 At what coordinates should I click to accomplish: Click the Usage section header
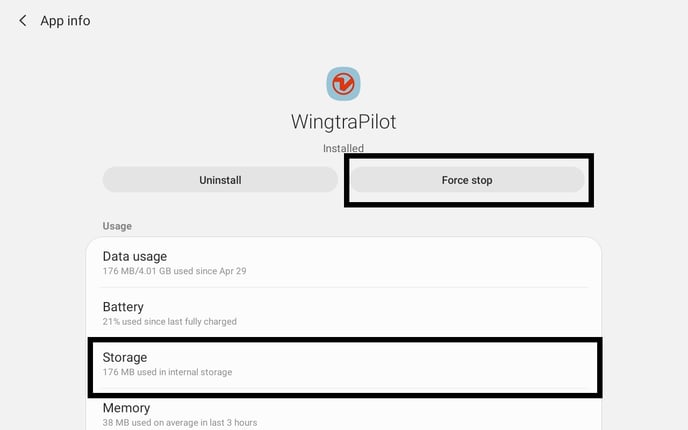(117, 227)
